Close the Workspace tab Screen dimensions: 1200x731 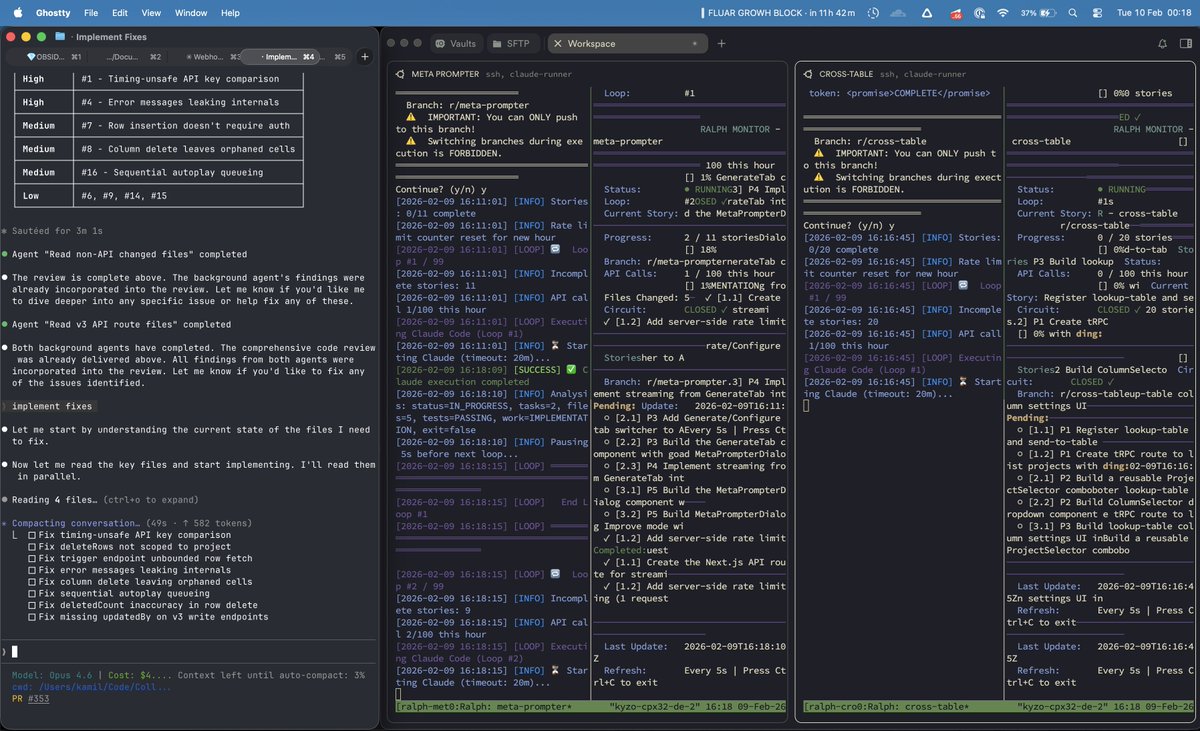pos(558,44)
